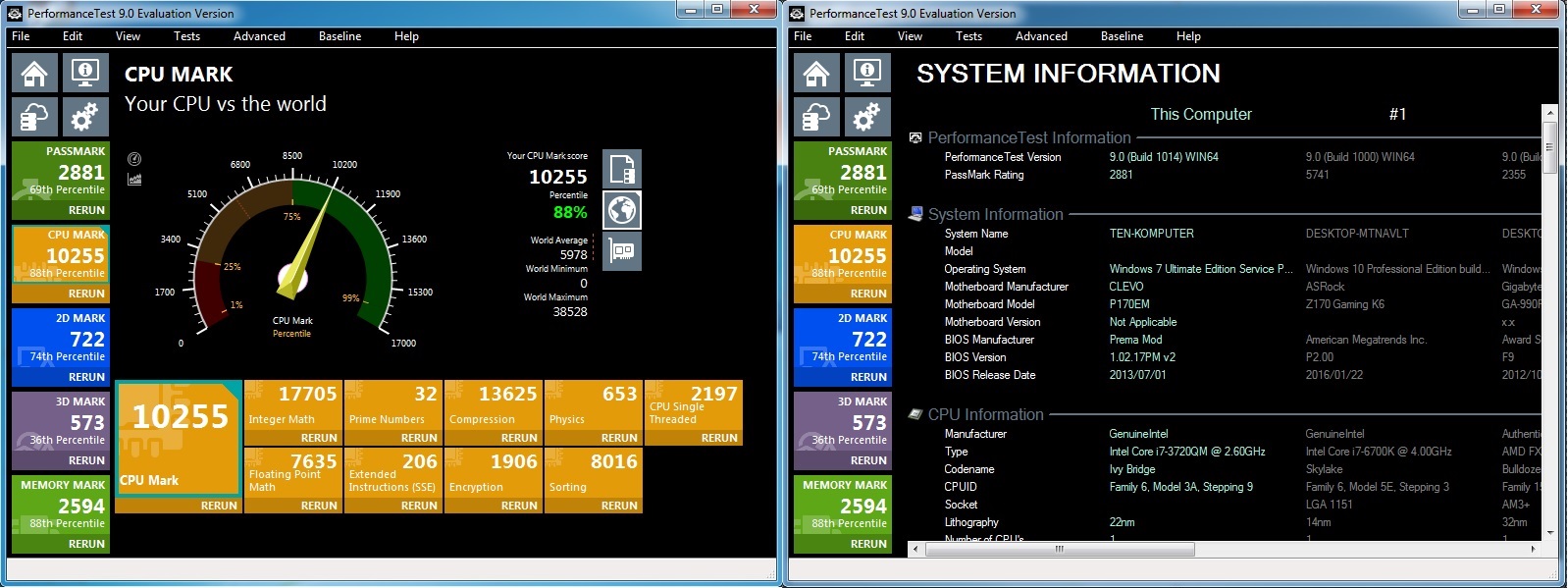The height and width of the screenshot is (588, 1568).
Task: Open monitor info icon in right window
Action: click(867, 73)
